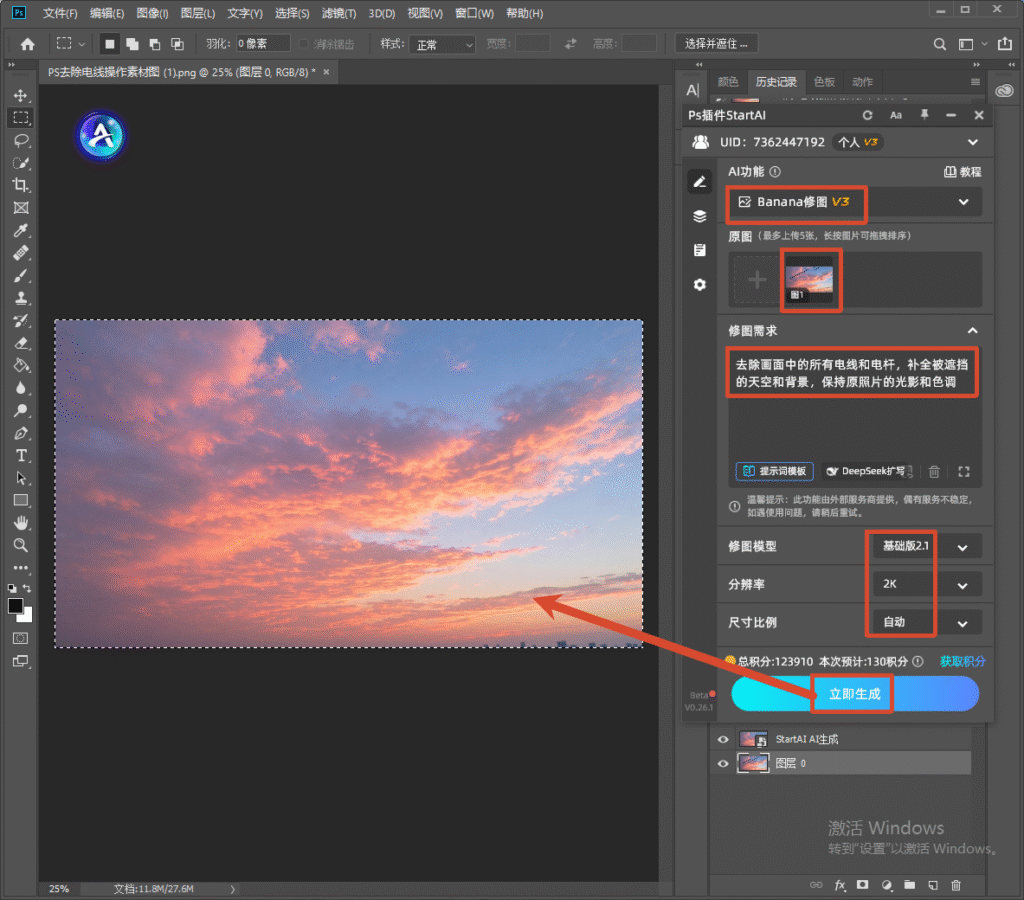Click the 提示词模板 button
Image resolution: width=1024 pixels, height=900 pixels.
click(775, 472)
